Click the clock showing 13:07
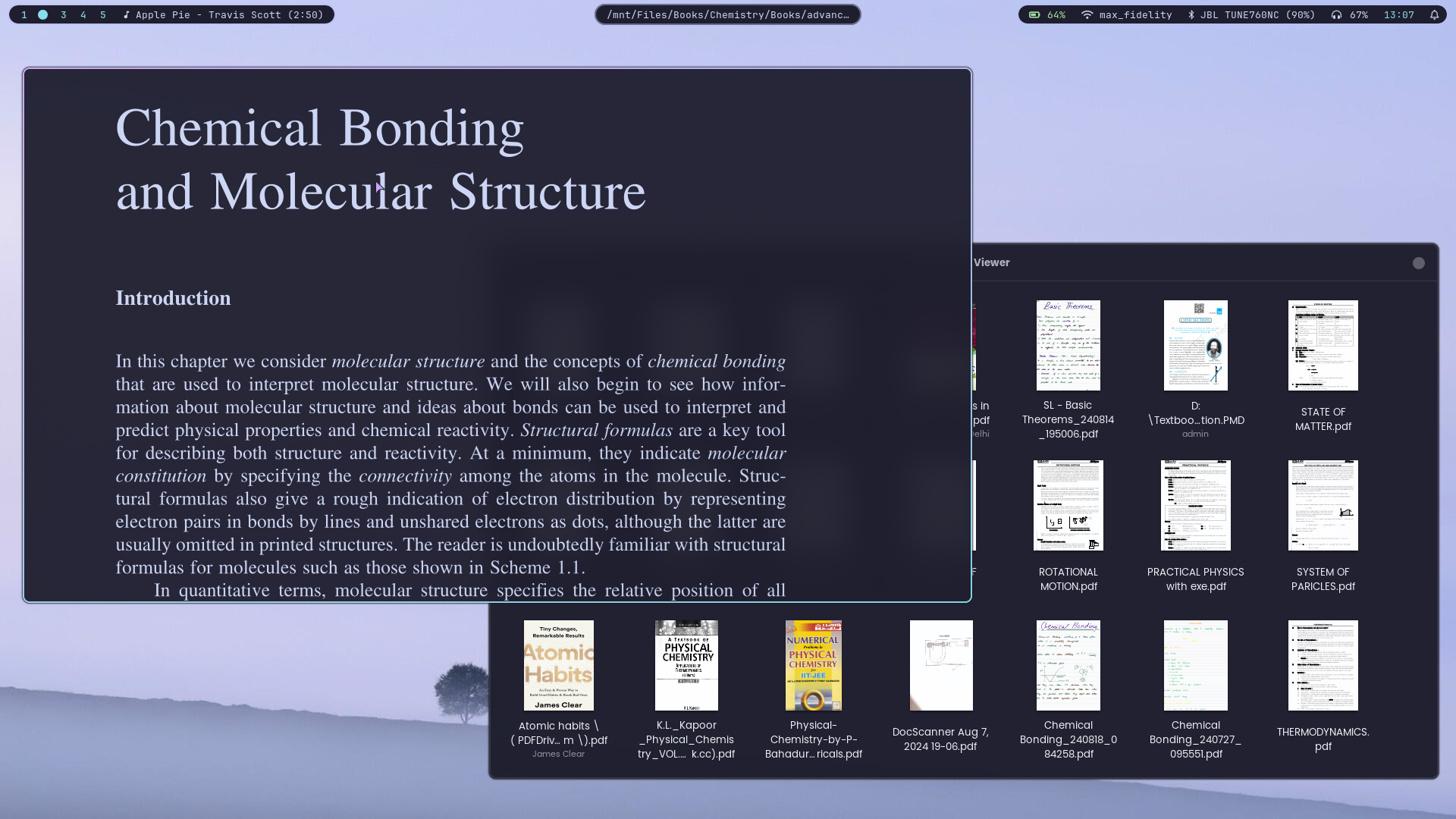 (x=1398, y=14)
